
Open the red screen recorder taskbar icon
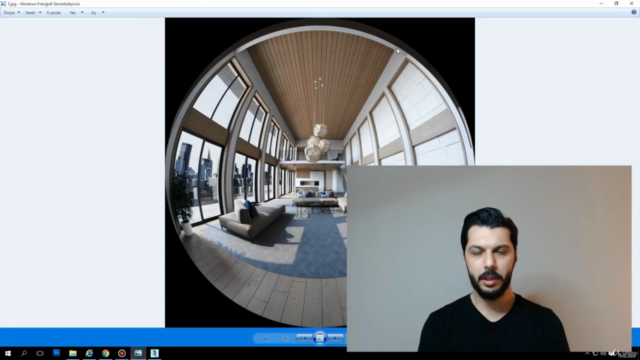point(122,353)
